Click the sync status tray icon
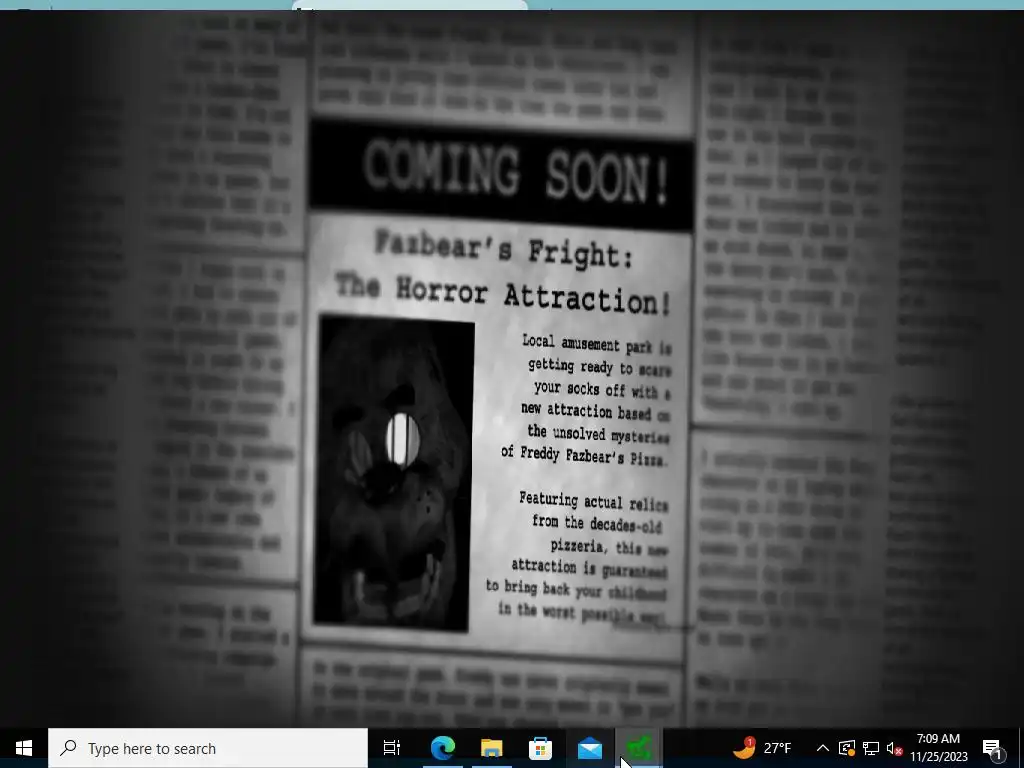1024x768 pixels. click(847, 748)
